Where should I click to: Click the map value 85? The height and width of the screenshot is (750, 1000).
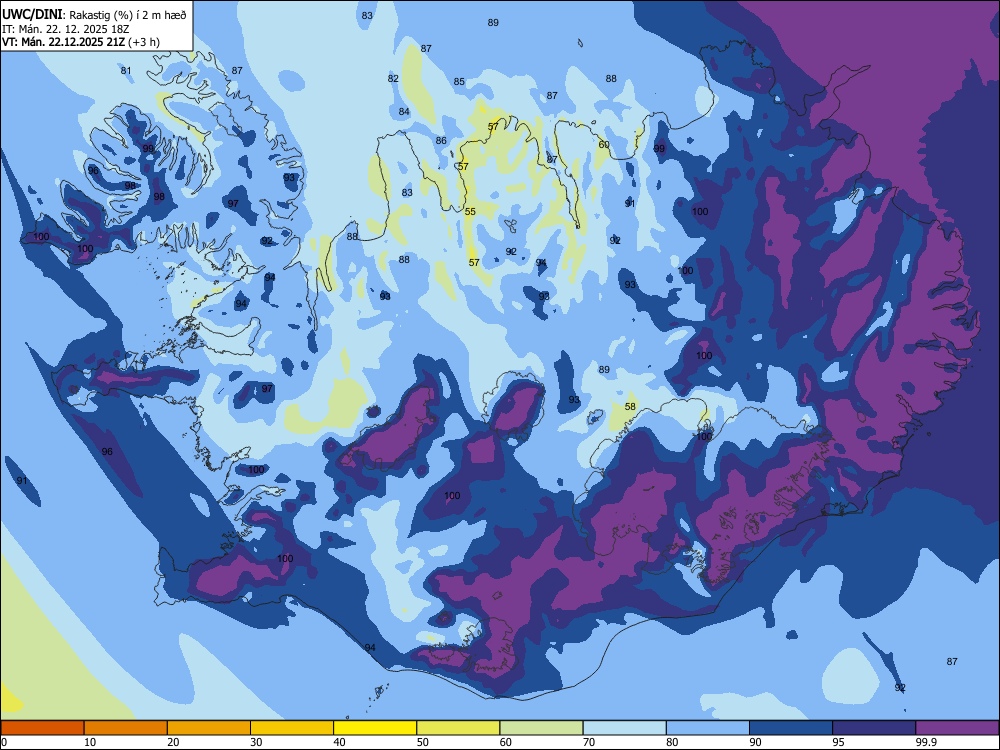pyautogui.click(x=459, y=82)
